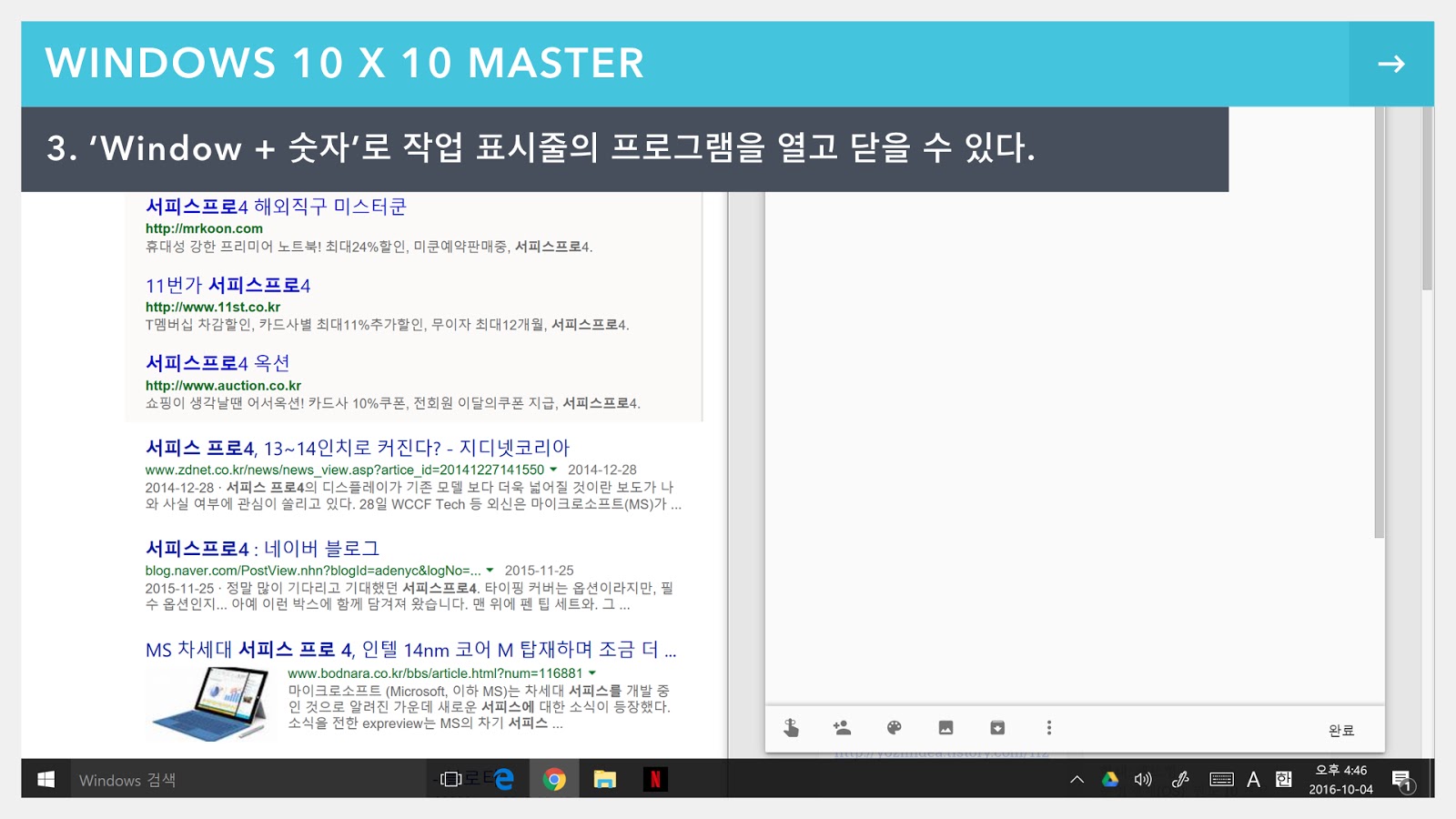This screenshot has width=1456, height=819.
Task: Open '11번가 서피스프로4' ad link
Action: tap(228, 286)
